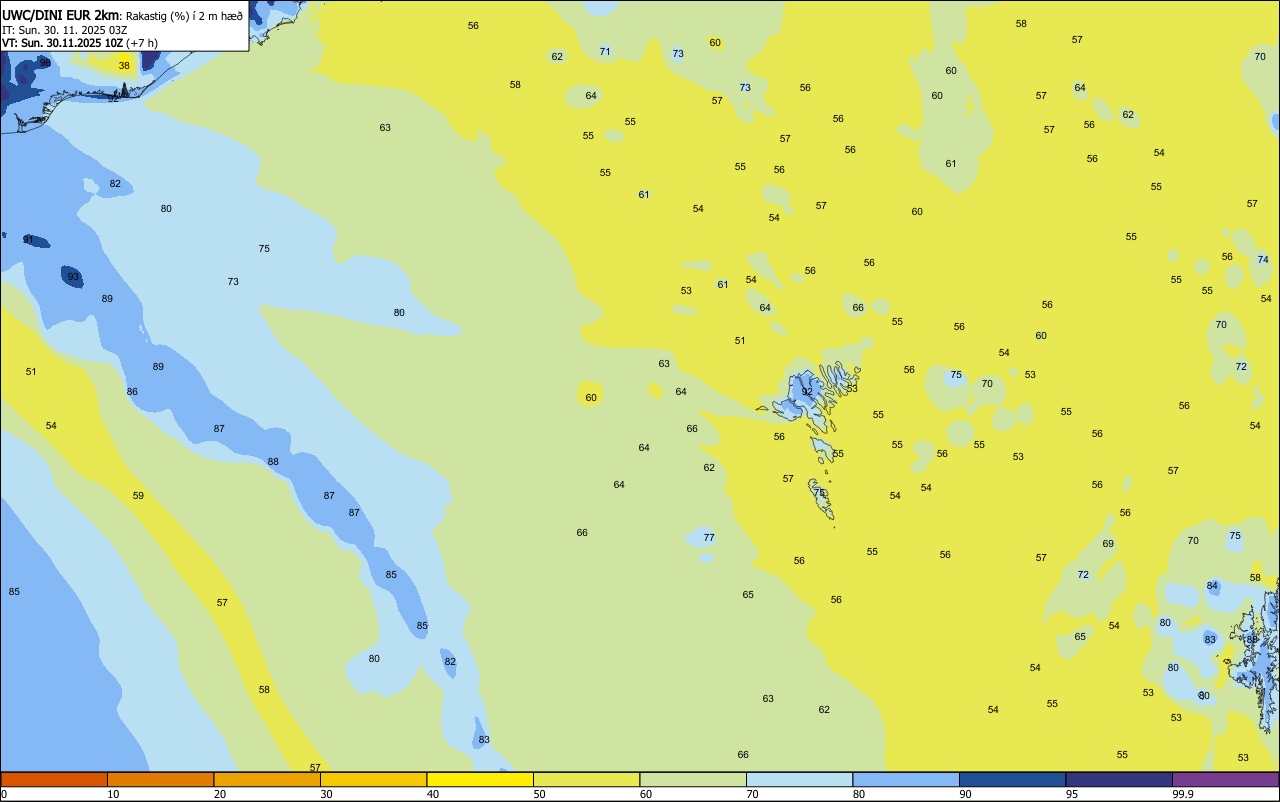Click the legend tick label '95'
This screenshot has height=802, width=1280.
point(1072,794)
